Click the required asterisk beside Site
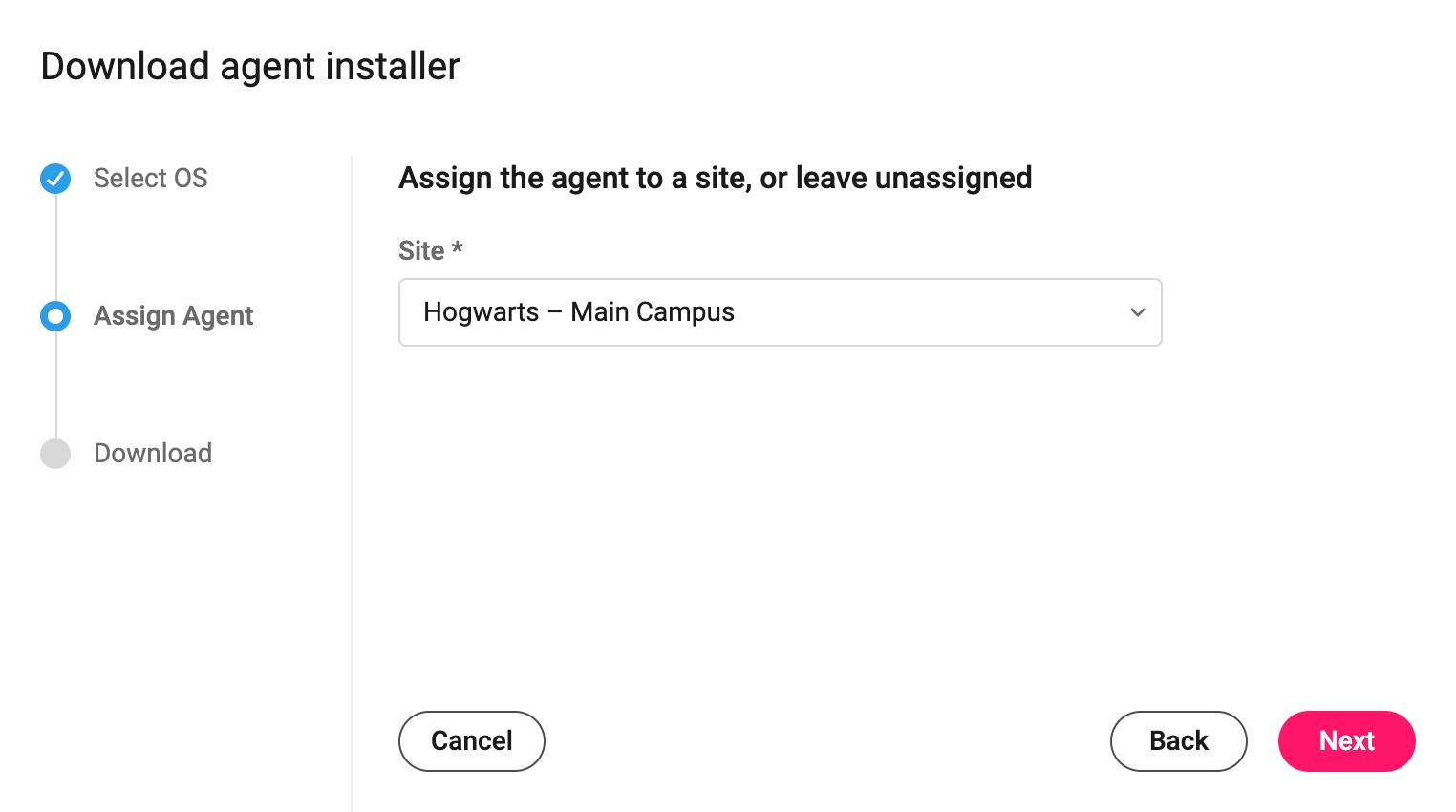The image size is (1456, 812). click(x=458, y=247)
